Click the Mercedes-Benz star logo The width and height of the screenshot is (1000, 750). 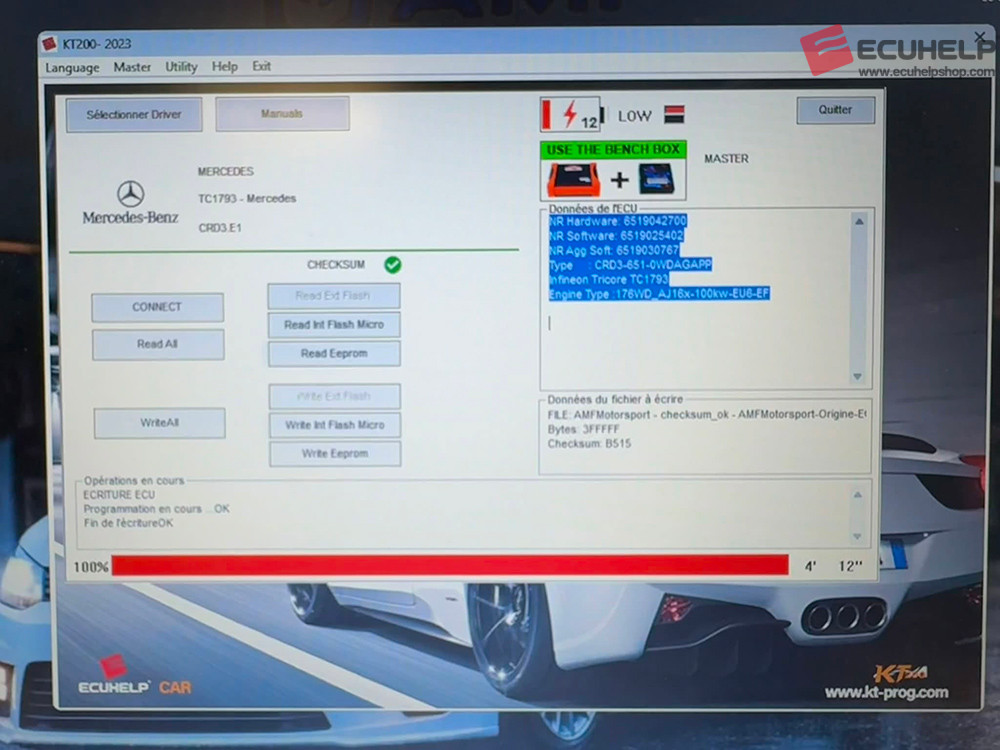point(130,194)
